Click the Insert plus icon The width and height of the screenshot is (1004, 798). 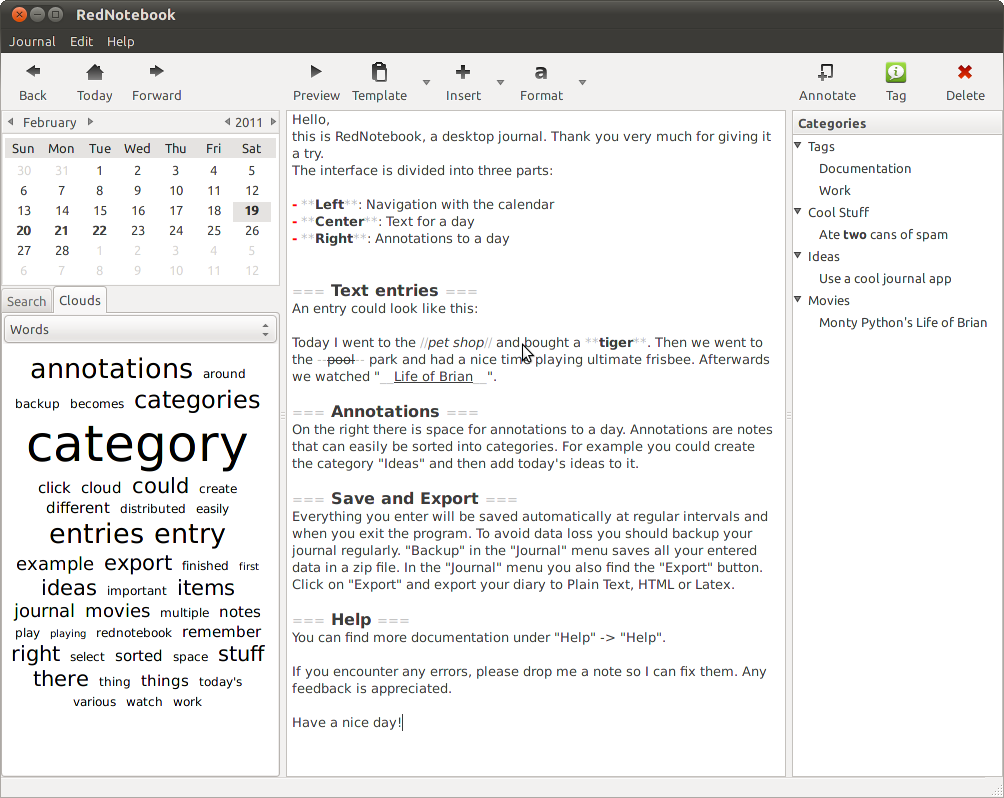(462, 72)
